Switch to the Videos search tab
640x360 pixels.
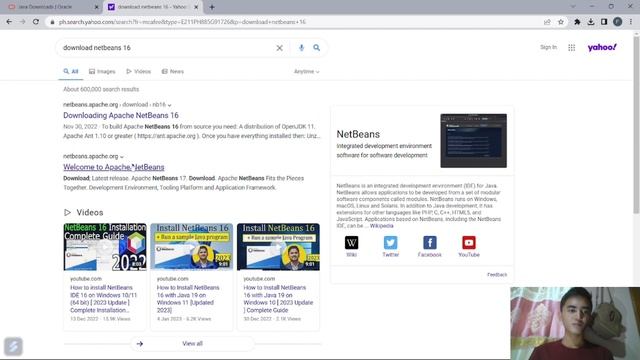[x=138, y=71]
